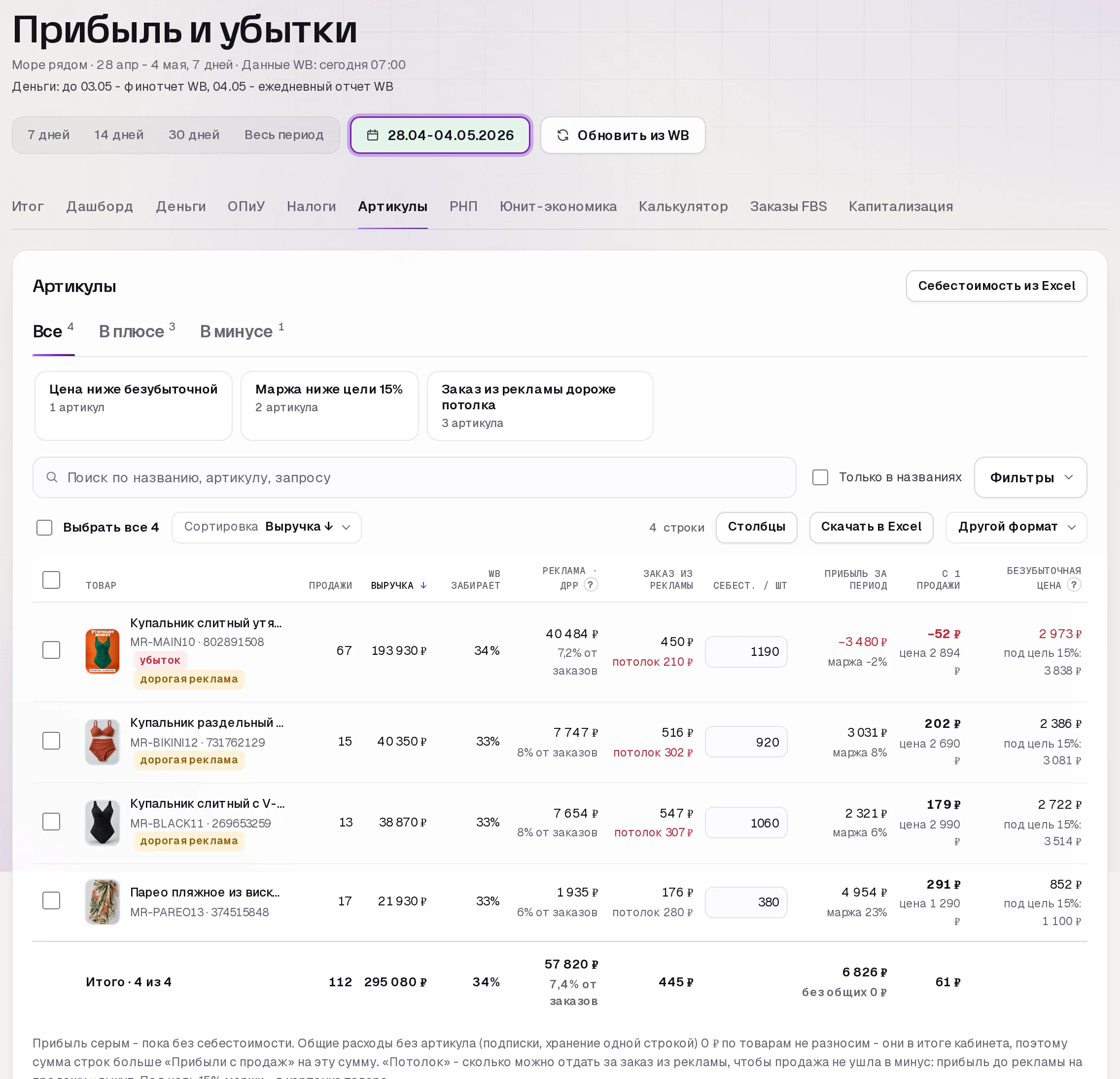Image resolution: width=1120 pixels, height=1079 pixels.
Task: Edit the cost field showing 920
Action: coord(746,742)
